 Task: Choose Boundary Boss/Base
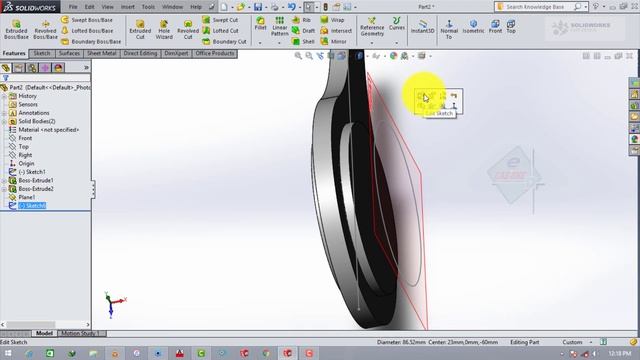(x=91, y=42)
